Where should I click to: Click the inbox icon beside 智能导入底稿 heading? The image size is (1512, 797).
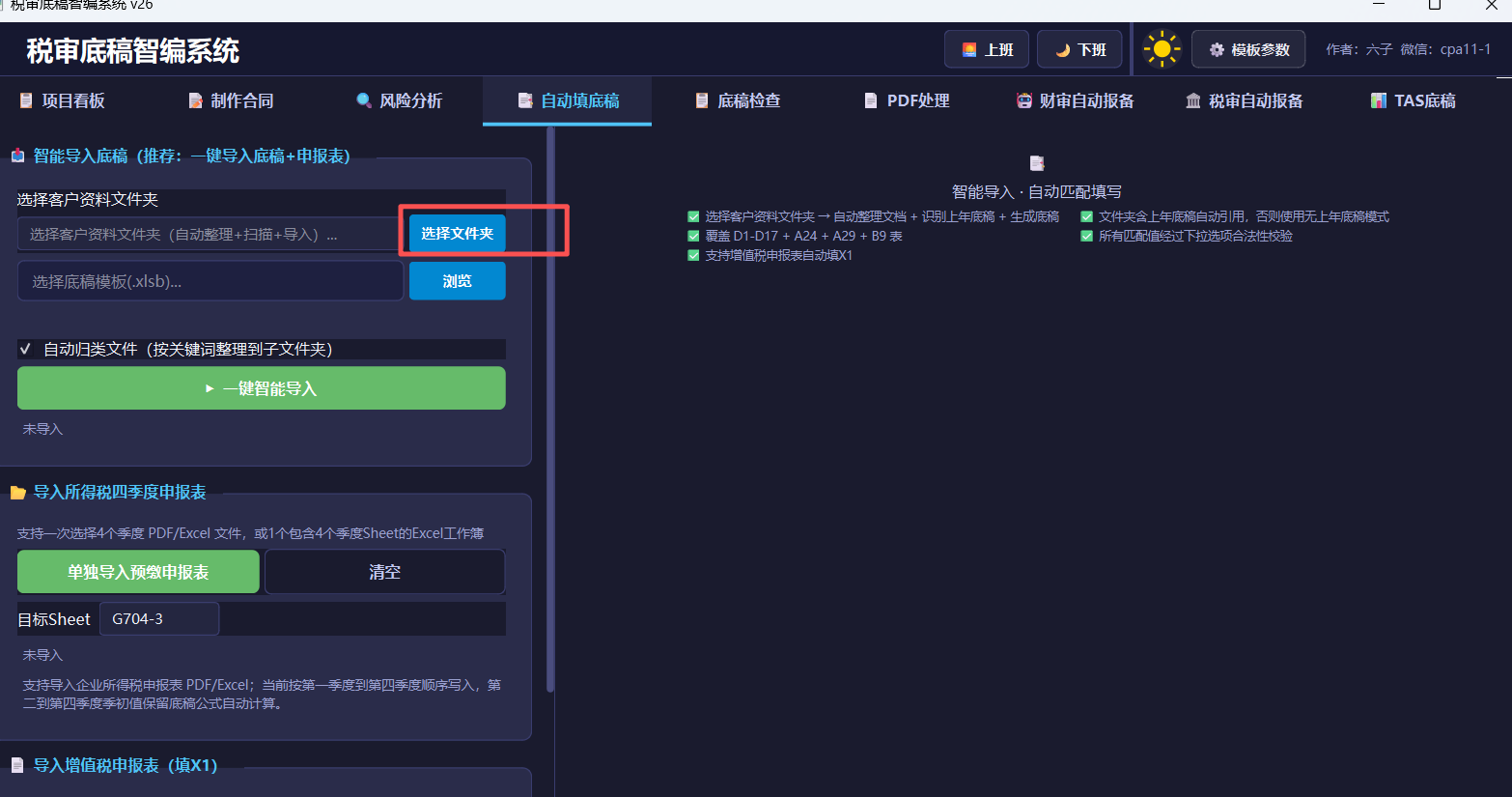[x=17, y=156]
